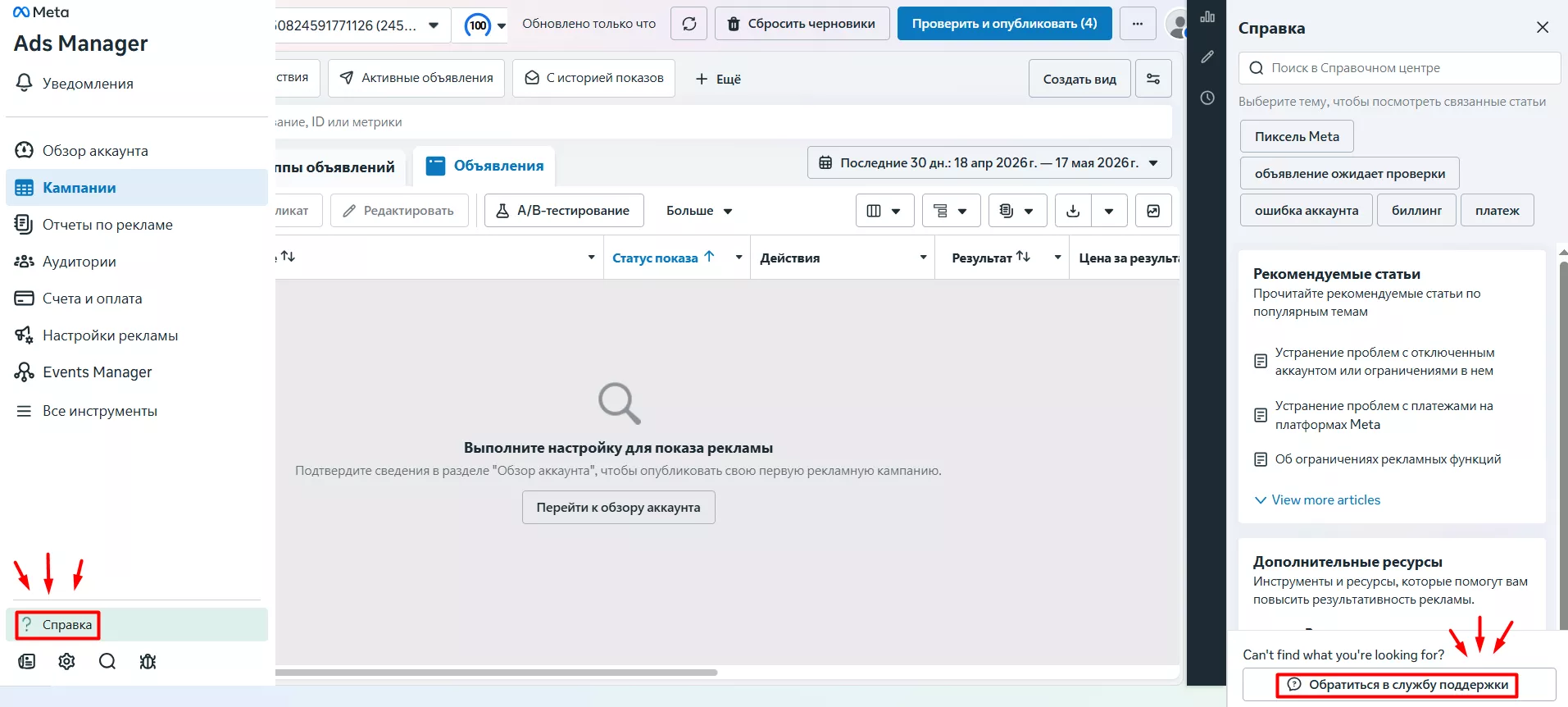Click the plus More (Ещё) filter option
Image resolution: width=1568 pixels, height=707 pixels.
point(718,79)
